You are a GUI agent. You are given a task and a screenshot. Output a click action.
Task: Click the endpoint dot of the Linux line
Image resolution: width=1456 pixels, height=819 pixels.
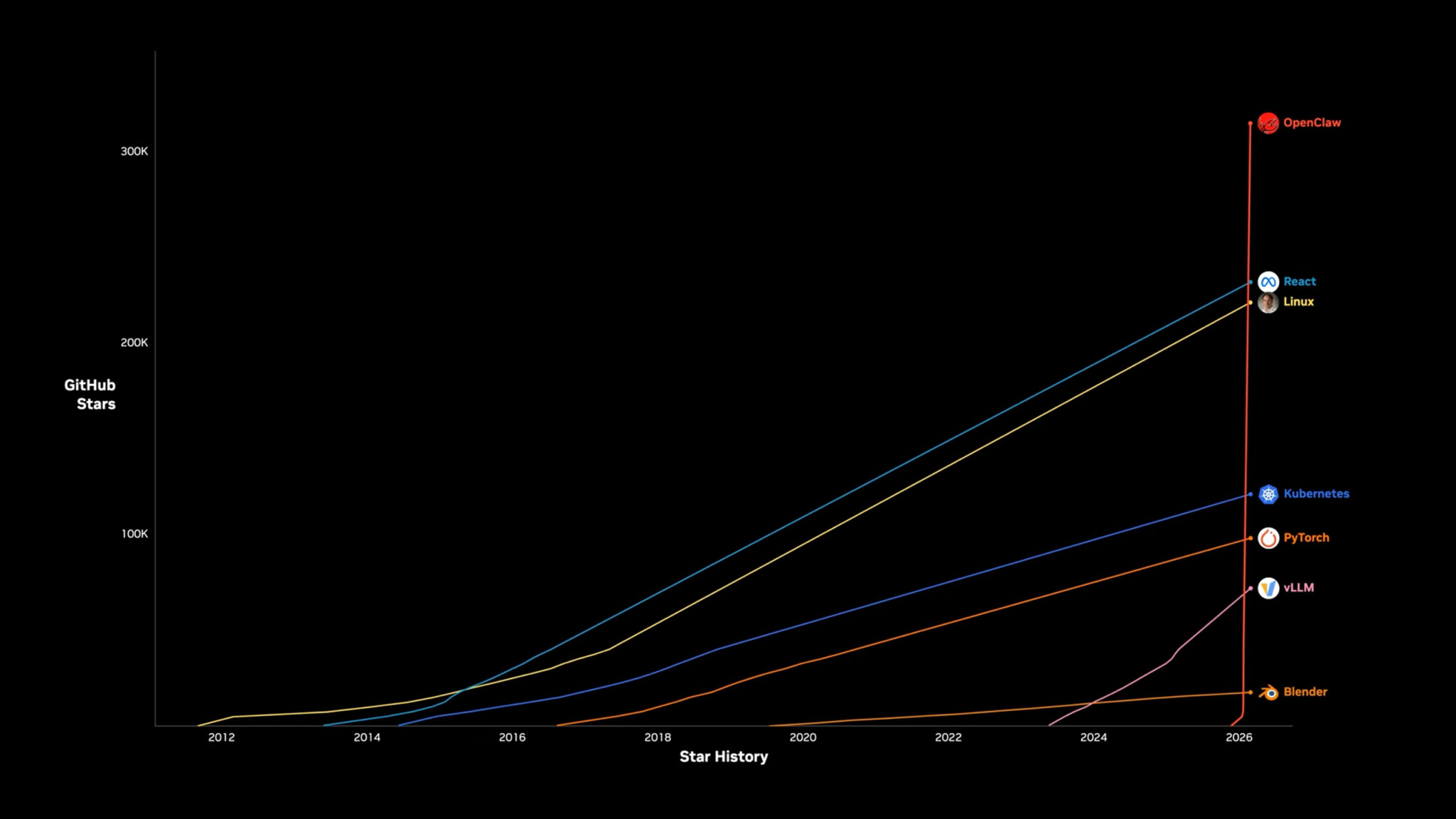pos(1251,303)
